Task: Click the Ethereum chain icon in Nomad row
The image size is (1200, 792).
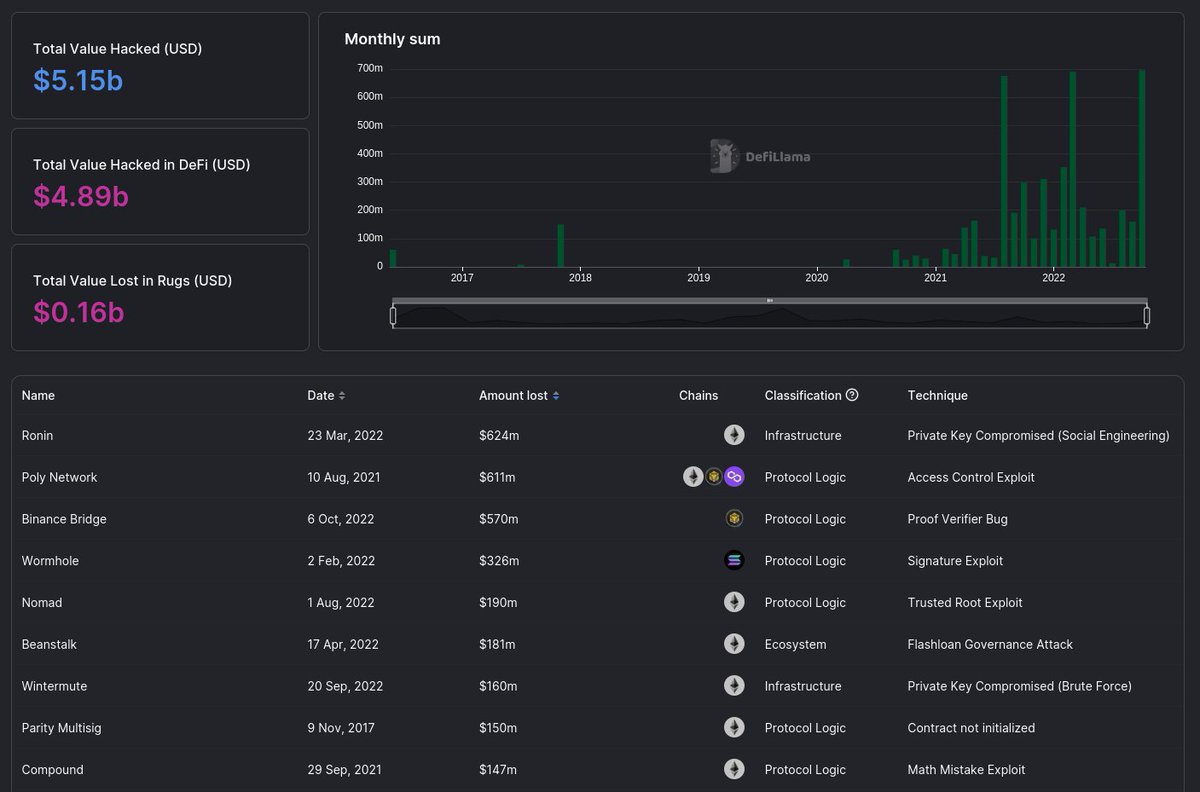Action: click(x=734, y=603)
